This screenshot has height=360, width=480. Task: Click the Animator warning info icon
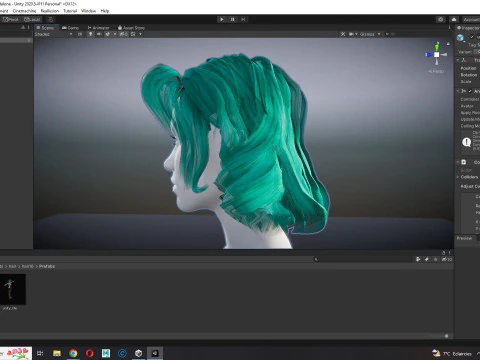(x=466, y=142)
